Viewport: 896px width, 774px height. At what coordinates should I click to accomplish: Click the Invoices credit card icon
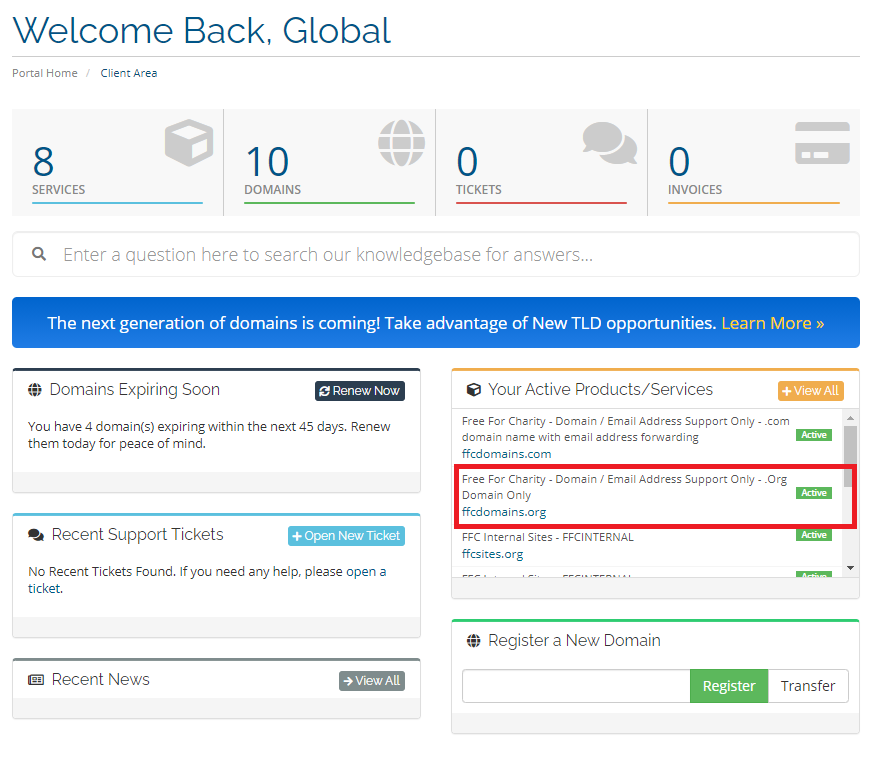pos(821,143)
